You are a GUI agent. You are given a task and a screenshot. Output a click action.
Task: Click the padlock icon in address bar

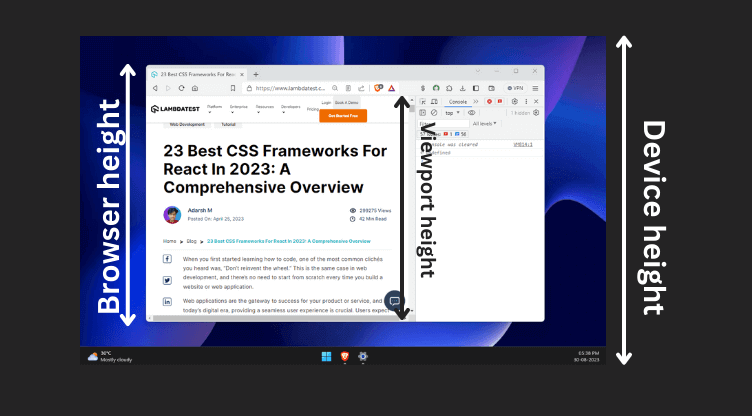coord(249,88)
